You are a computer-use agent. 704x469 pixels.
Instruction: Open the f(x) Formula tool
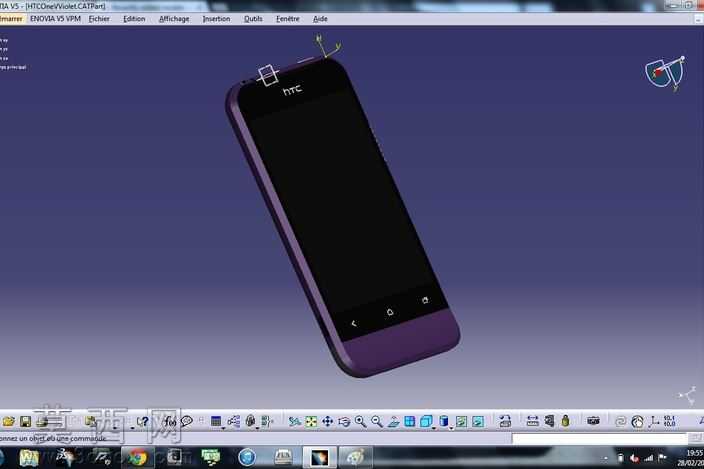pyautogui.click(x=170, y=421)
